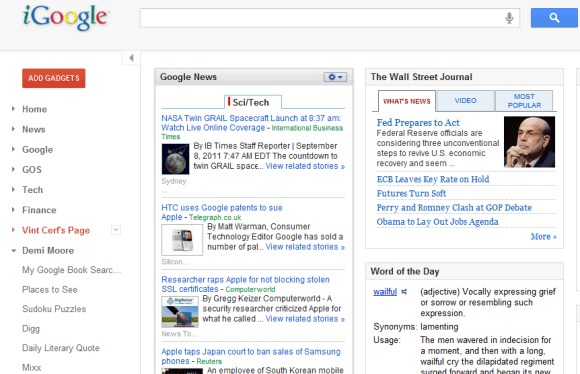Open the NASA Twin GRAIL Spacecraft Launch headline
Image resolution: width=580 pixels, height=374 pixels.
click(251, 123)
